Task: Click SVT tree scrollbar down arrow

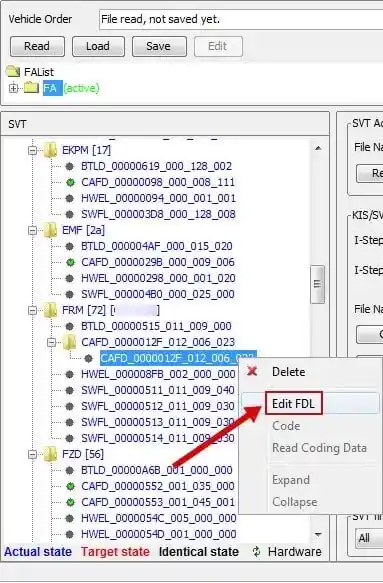Action: pos(318,535)
